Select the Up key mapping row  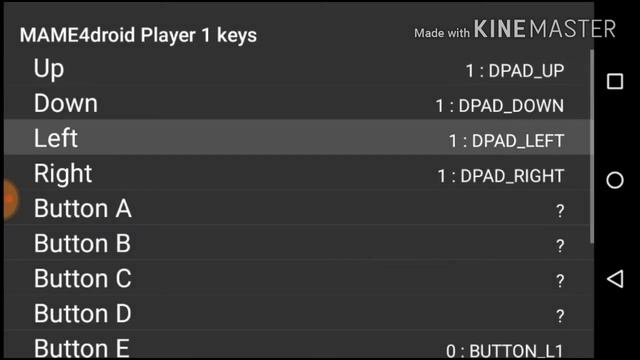[298, 68]
